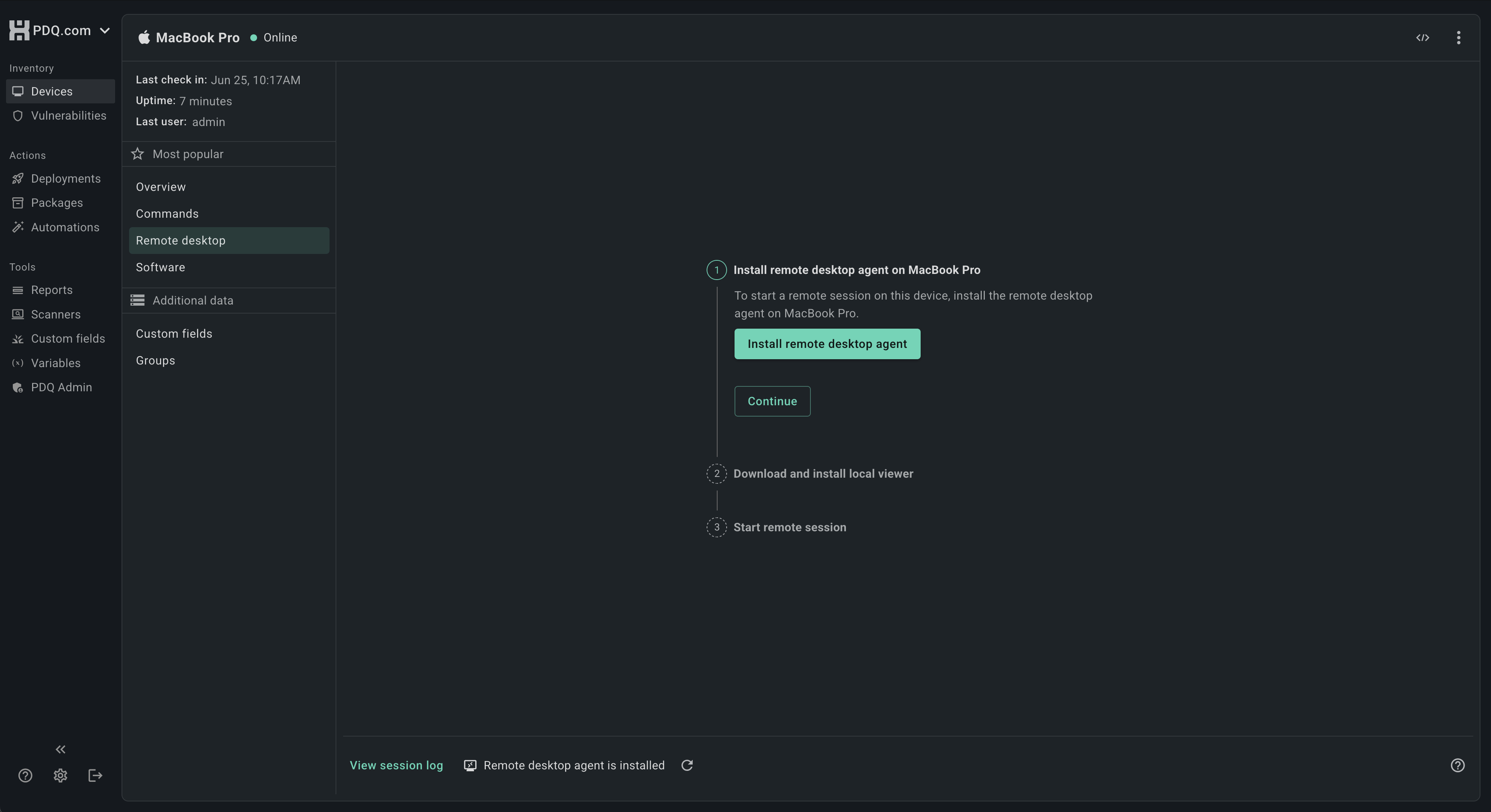Open the Variables tool label

coord(55,363)
